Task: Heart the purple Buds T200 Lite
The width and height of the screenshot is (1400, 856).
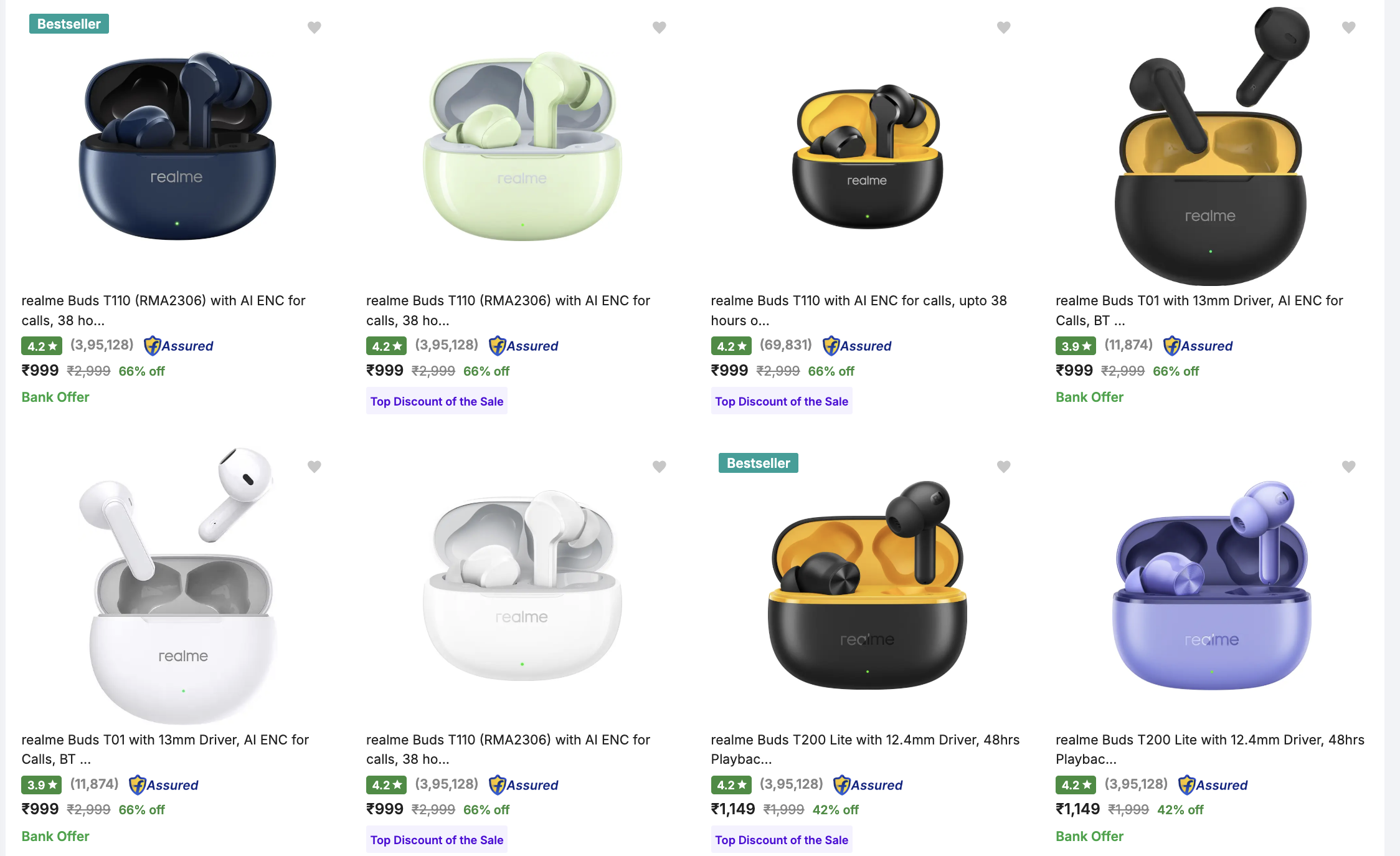Action: click(1348, 467)
